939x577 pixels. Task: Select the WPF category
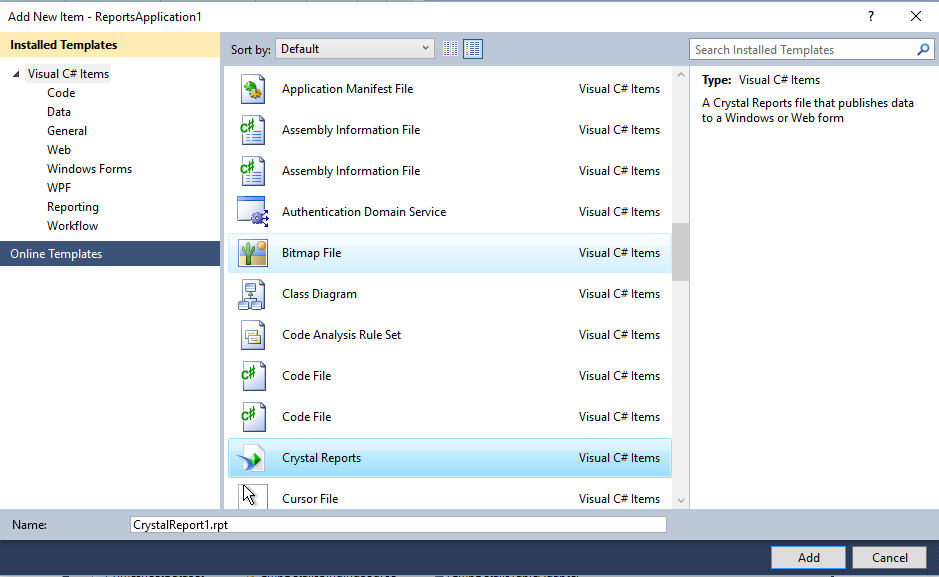tap(59, 188)
